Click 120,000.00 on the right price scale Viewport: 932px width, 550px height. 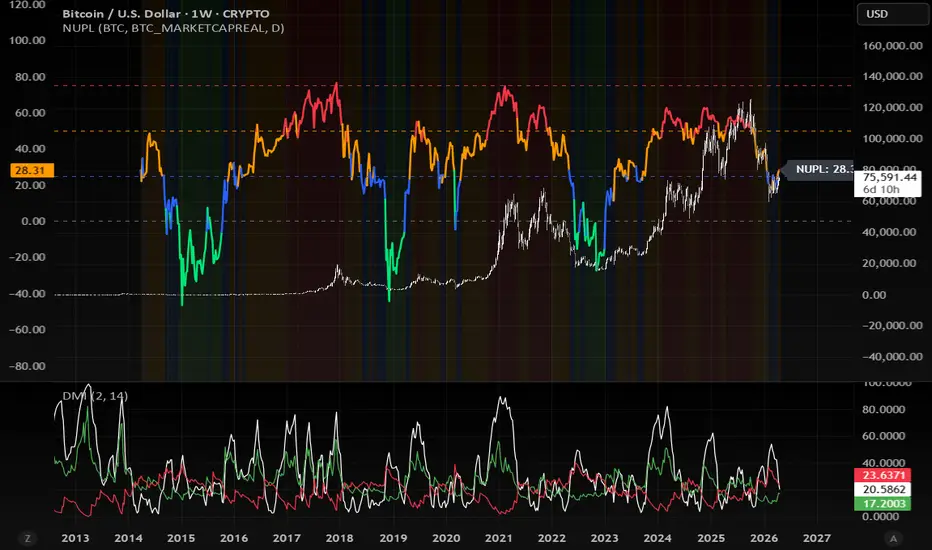coord(892,108)
